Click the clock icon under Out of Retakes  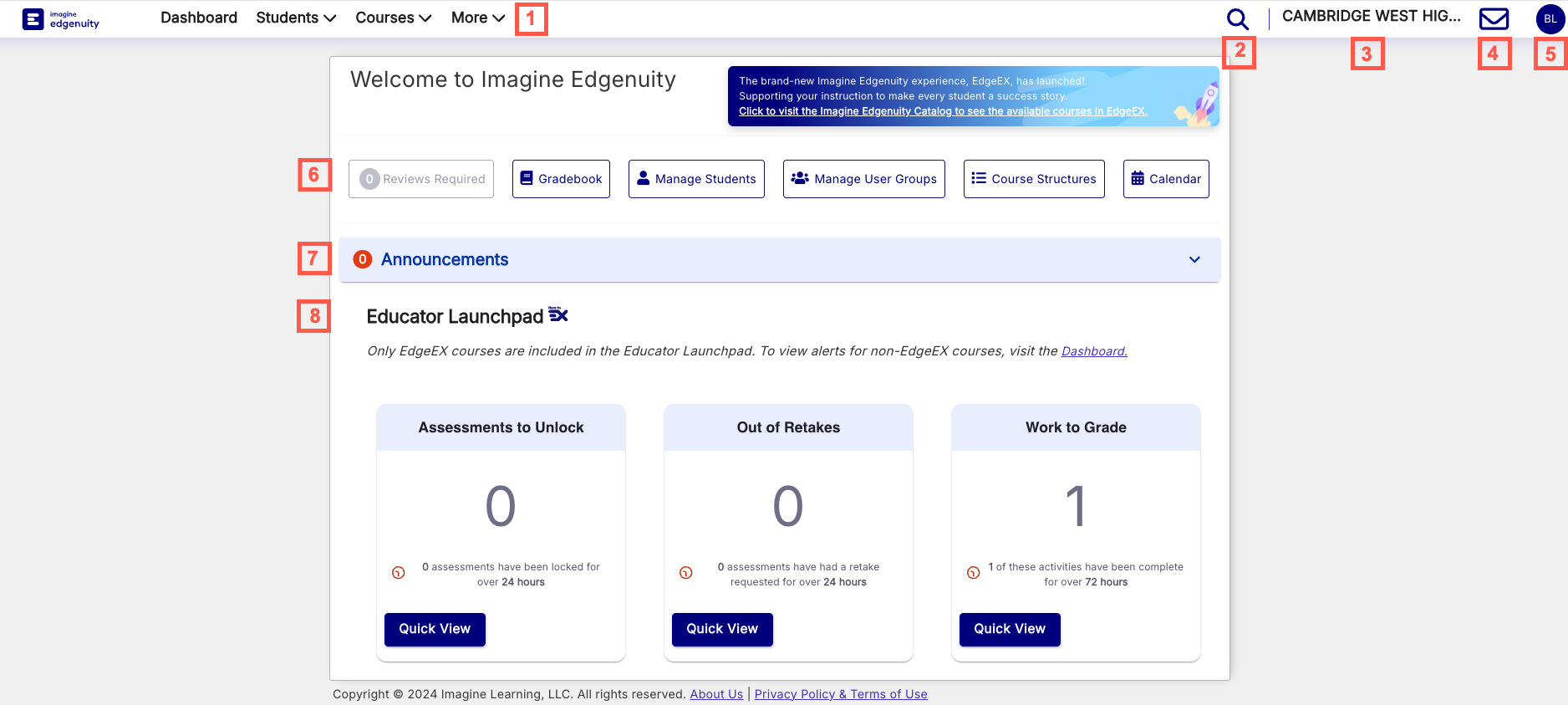point(686,573)
